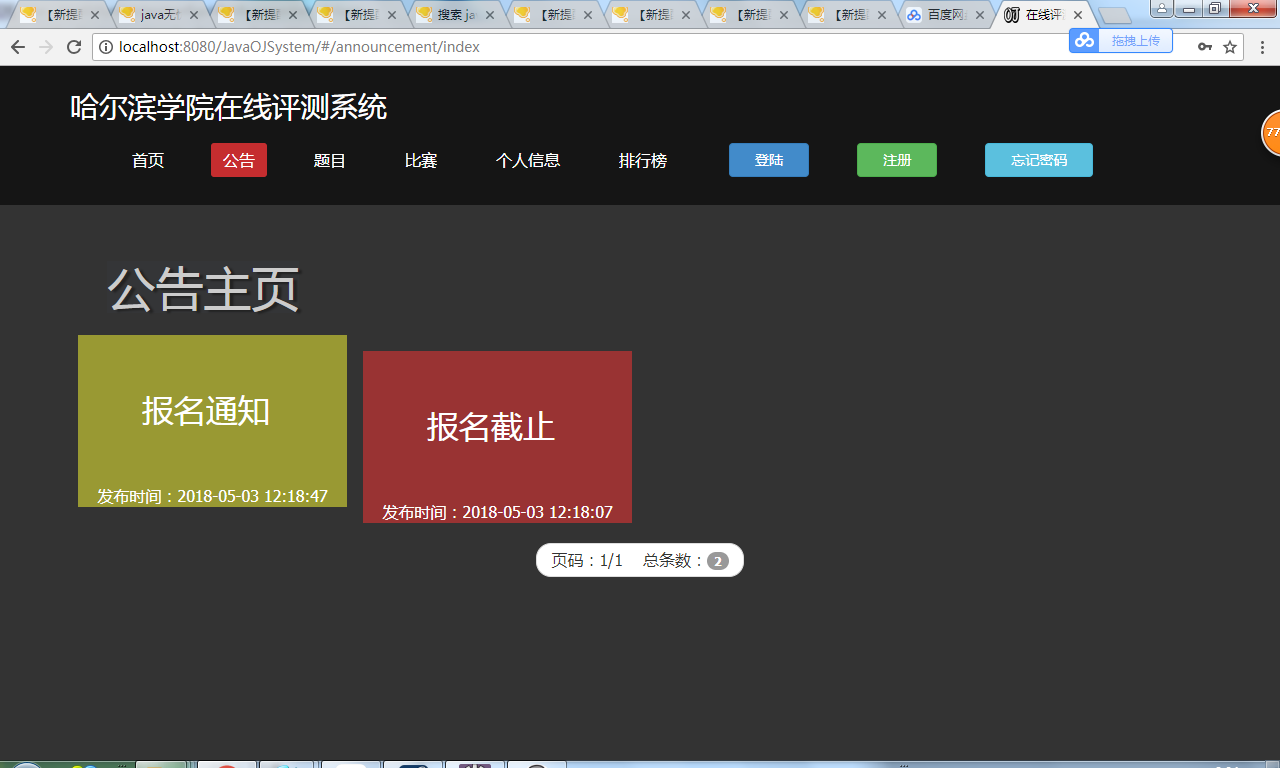This screenshot has height=768, width=1280.
Task: Open the 首页 navigation item
Action: (x=147, y=160)
